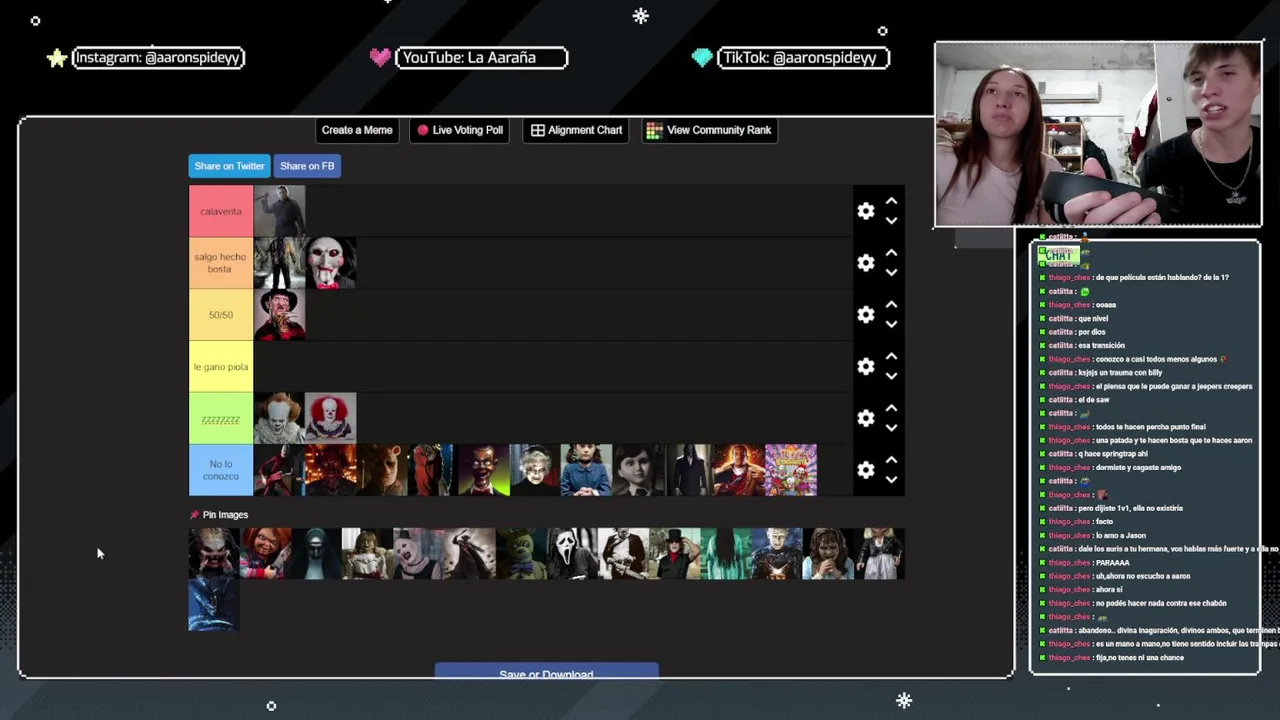
Task: Select the blue No lo conozco label
Action: tap(221, 470)
